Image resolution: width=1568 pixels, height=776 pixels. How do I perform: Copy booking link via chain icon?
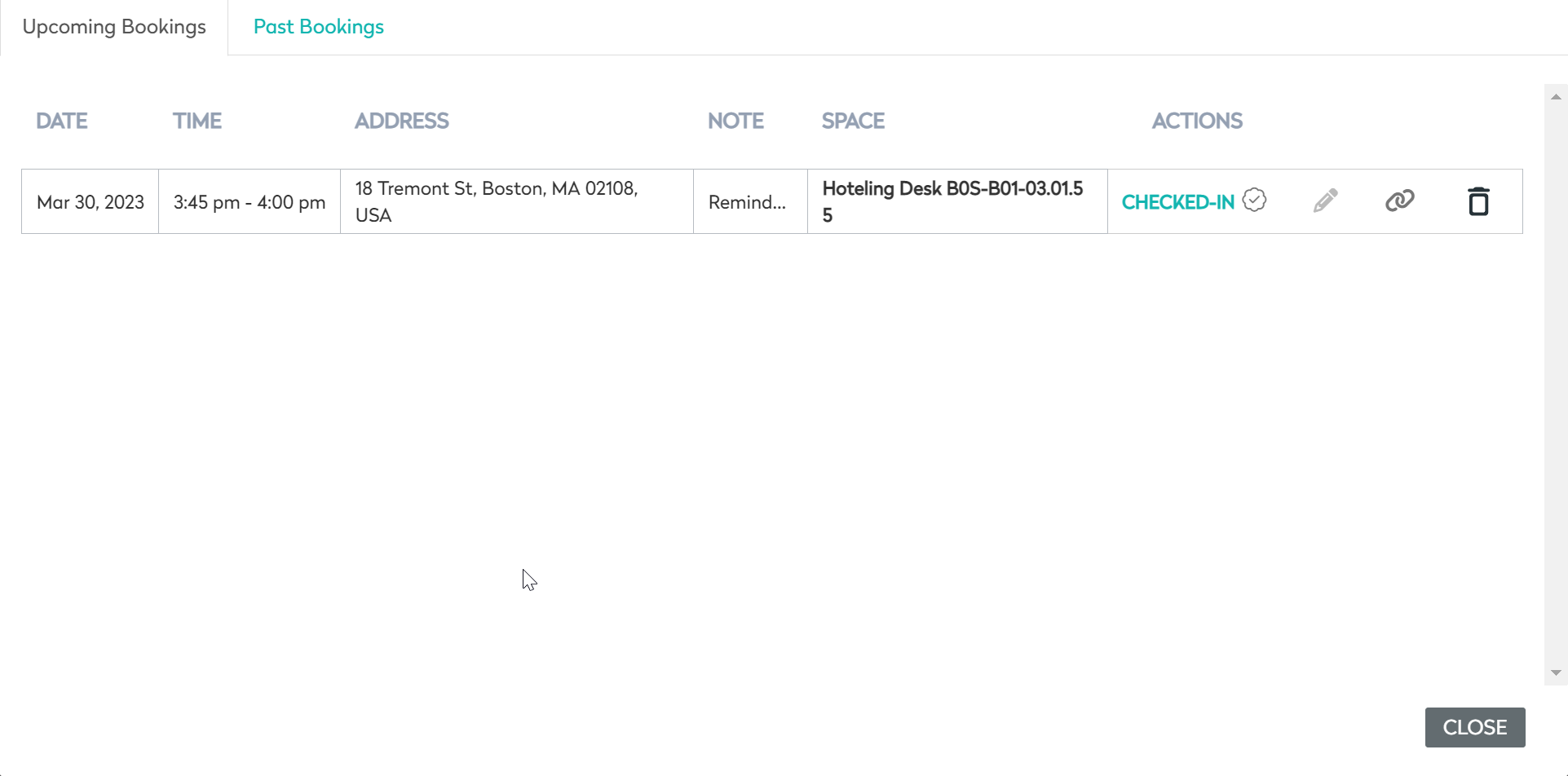(x=1400, y=201)
